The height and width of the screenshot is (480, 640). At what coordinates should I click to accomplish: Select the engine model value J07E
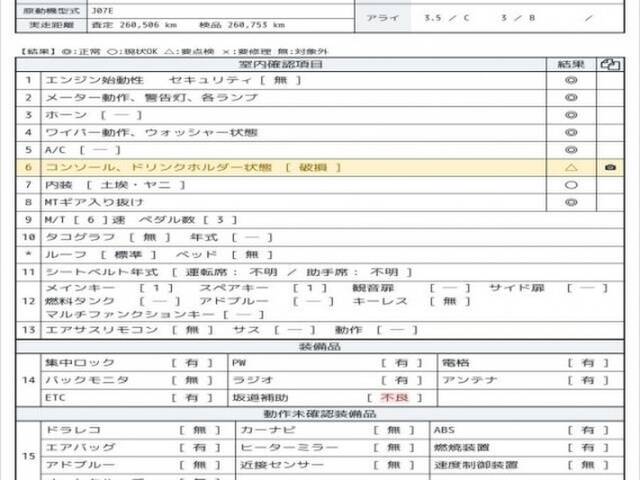click(x=102, y=11)
